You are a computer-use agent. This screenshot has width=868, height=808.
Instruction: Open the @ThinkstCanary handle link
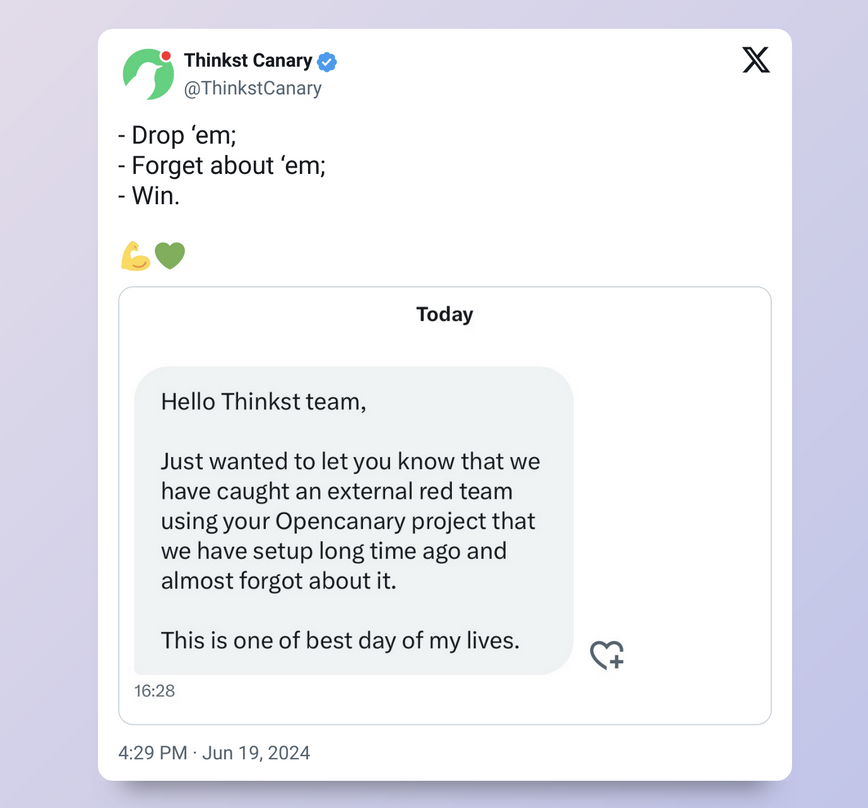(253, 88)
